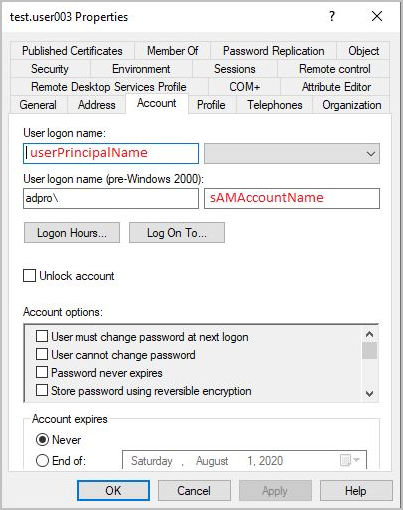Open the Security tab
Screen dimensions: 403x510
pos(50,69)
